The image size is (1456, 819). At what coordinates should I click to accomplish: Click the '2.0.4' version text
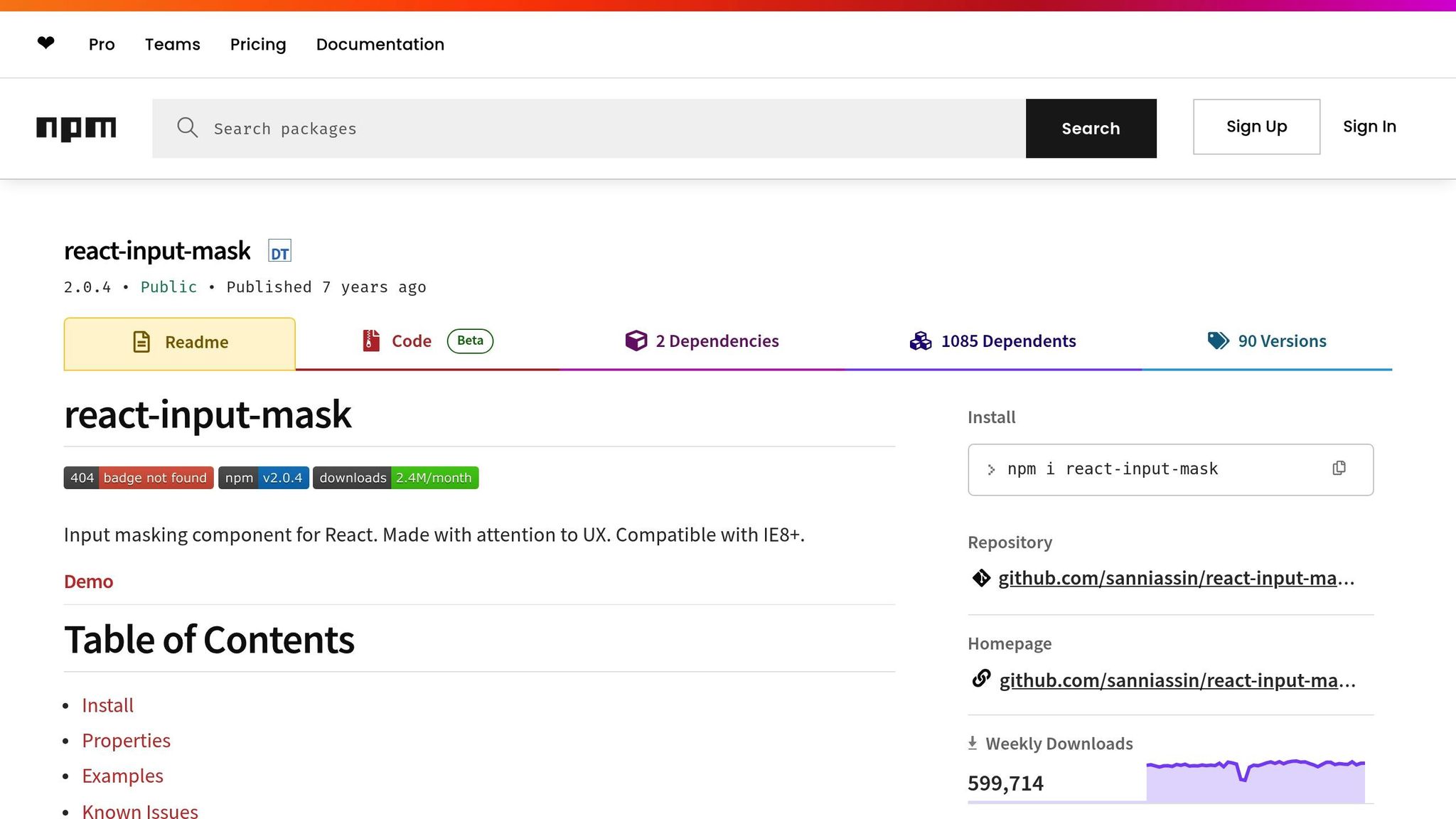click(87, 287)
